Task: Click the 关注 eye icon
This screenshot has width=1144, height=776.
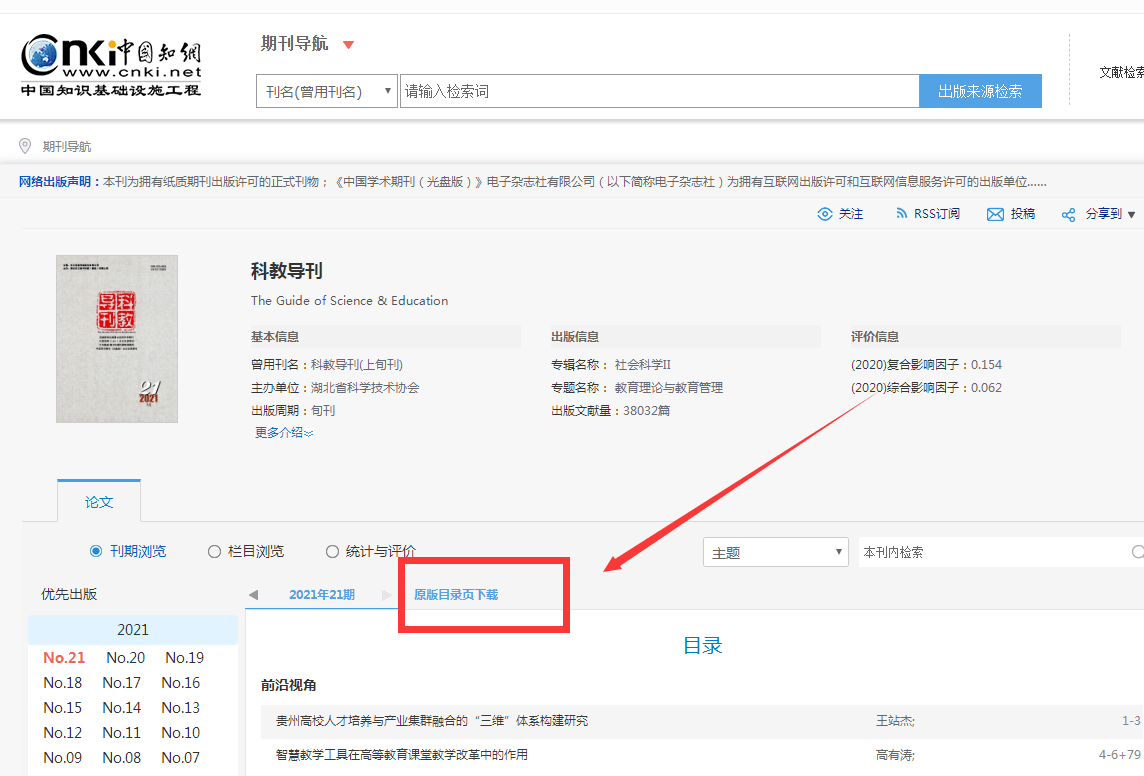Action: 824,214
